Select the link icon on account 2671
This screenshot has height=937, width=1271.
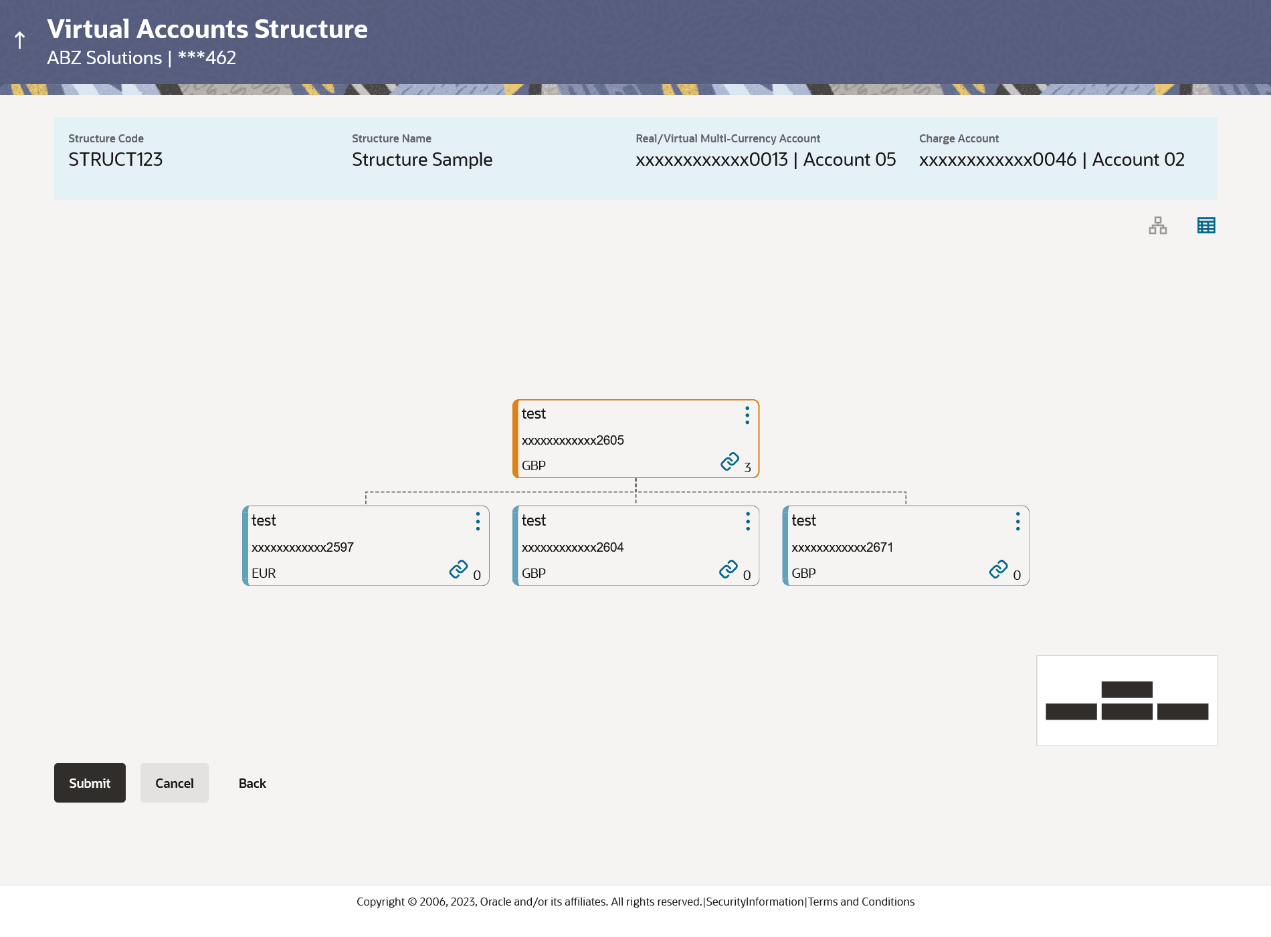click(x=999, y=569)
